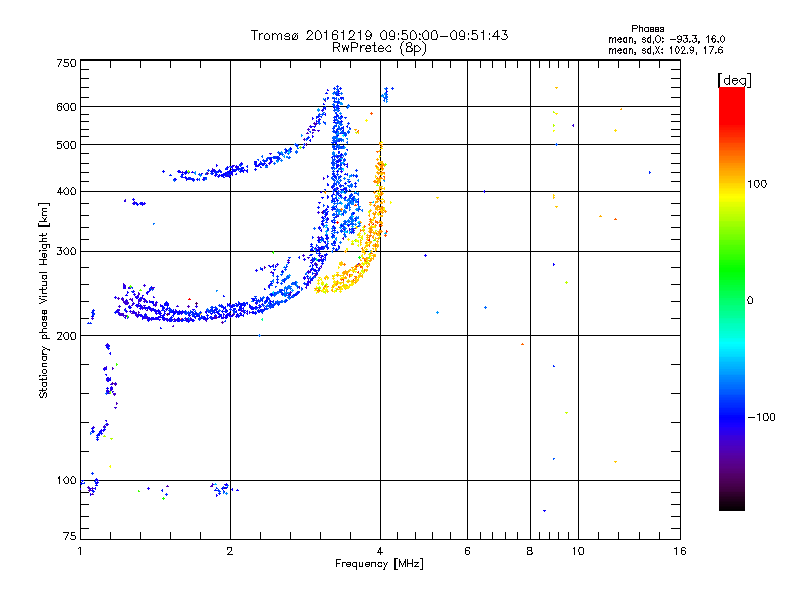Click x-axis tick label '6'
This screenshot has width=800, height=600.
pos(467,551)
